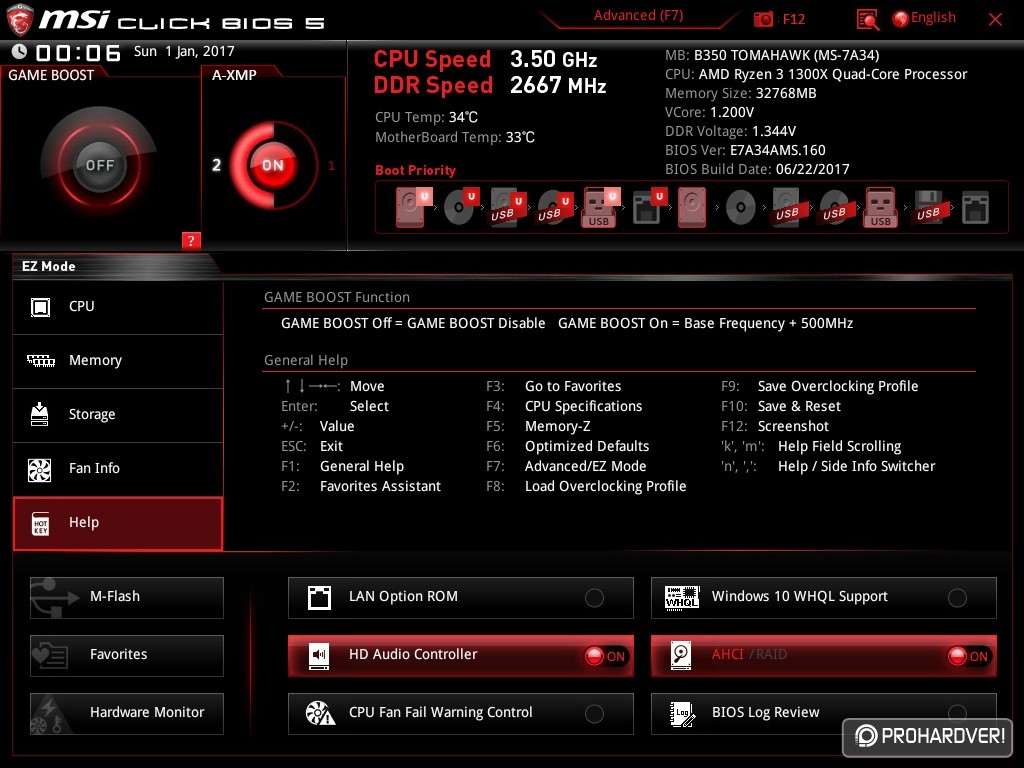Click the F5 Memory-Z help entry

tap(538, 426)
